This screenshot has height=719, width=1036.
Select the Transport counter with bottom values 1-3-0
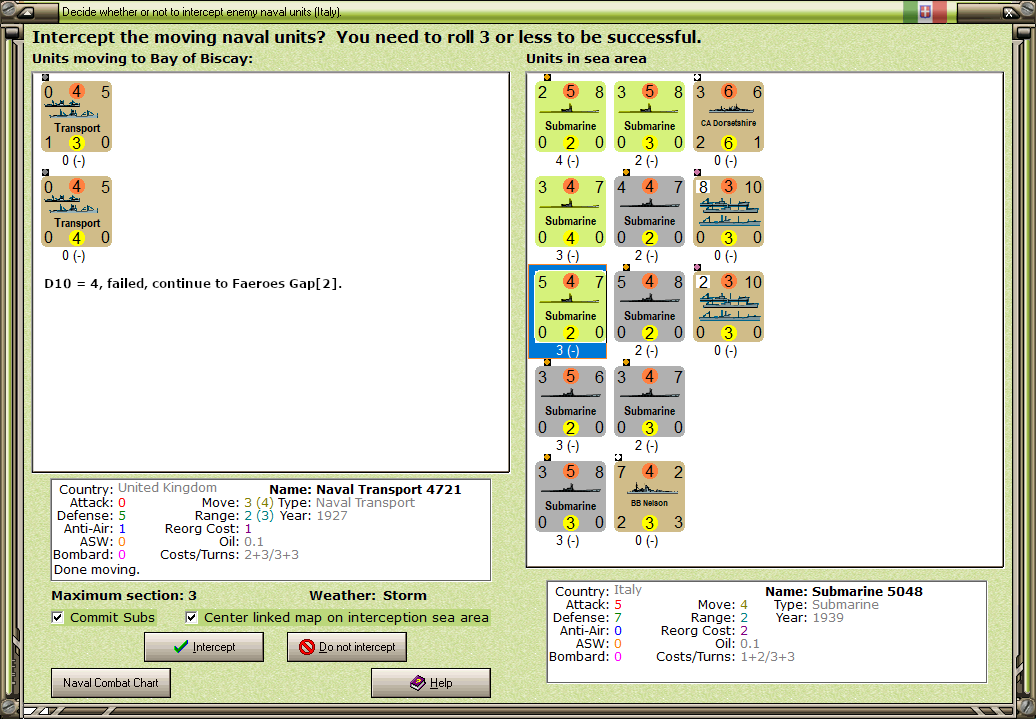(x=77, y=117)
